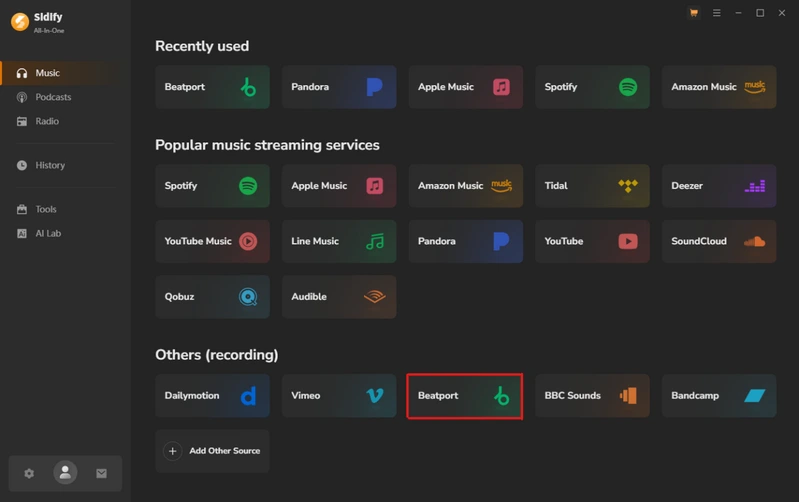Switch to Podcasts in the sidebar
The width and height of the screenshot is (799, 502).
click(65, 97)
